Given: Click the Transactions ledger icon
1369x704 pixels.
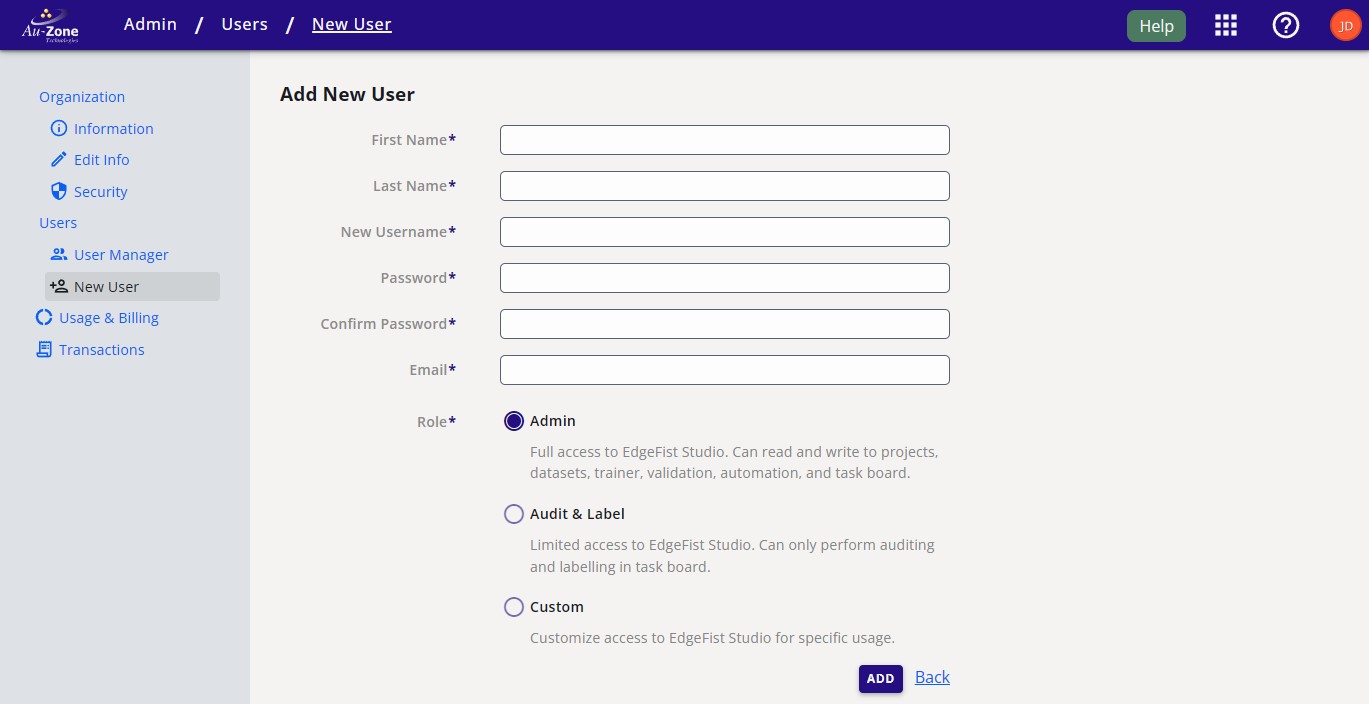Looking at the screenshot, I should (x=43, y=349).
